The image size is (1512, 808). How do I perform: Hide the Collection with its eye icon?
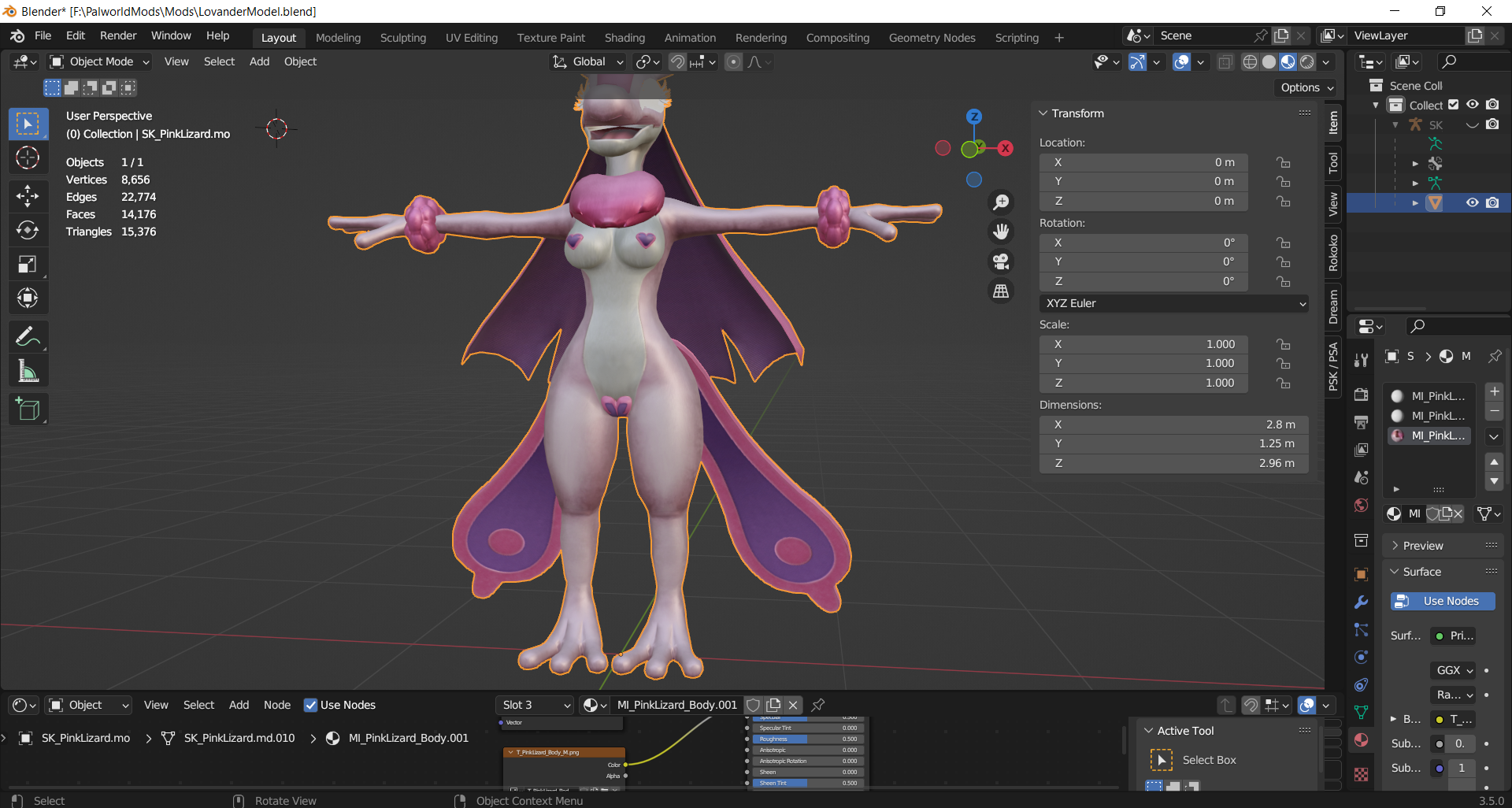1472,105
